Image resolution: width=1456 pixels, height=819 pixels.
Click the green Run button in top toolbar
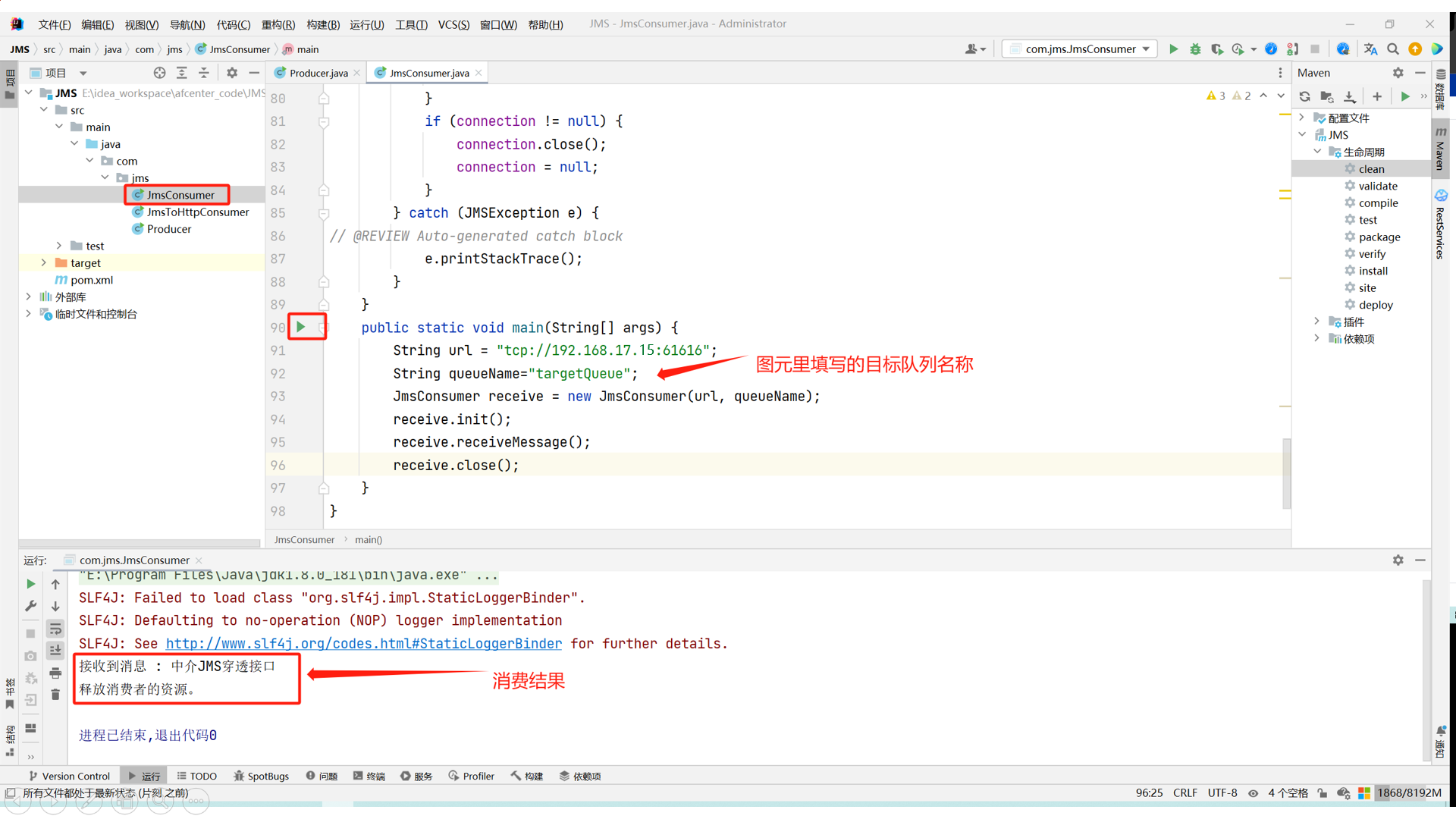point(1173,49)
